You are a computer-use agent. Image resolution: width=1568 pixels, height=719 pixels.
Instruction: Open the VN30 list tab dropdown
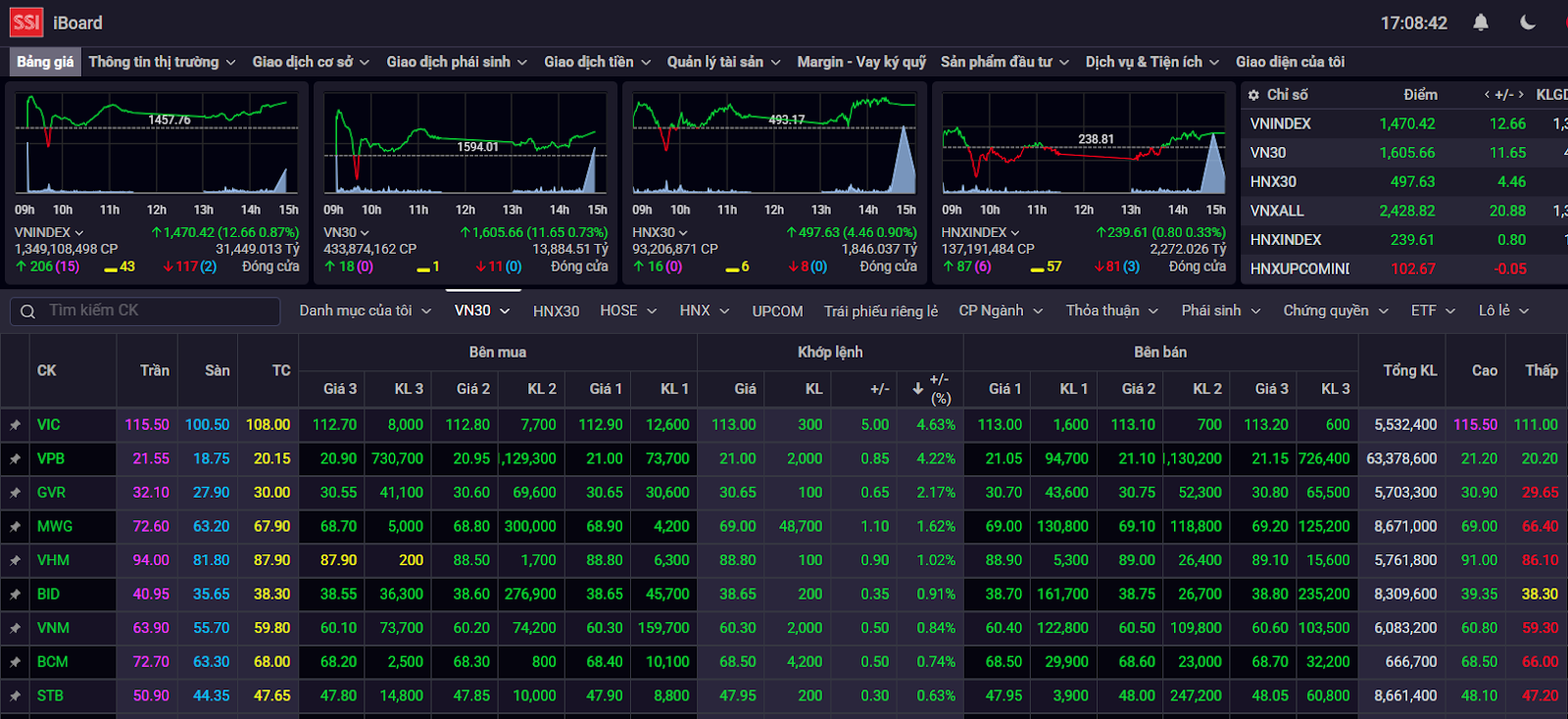482,311
